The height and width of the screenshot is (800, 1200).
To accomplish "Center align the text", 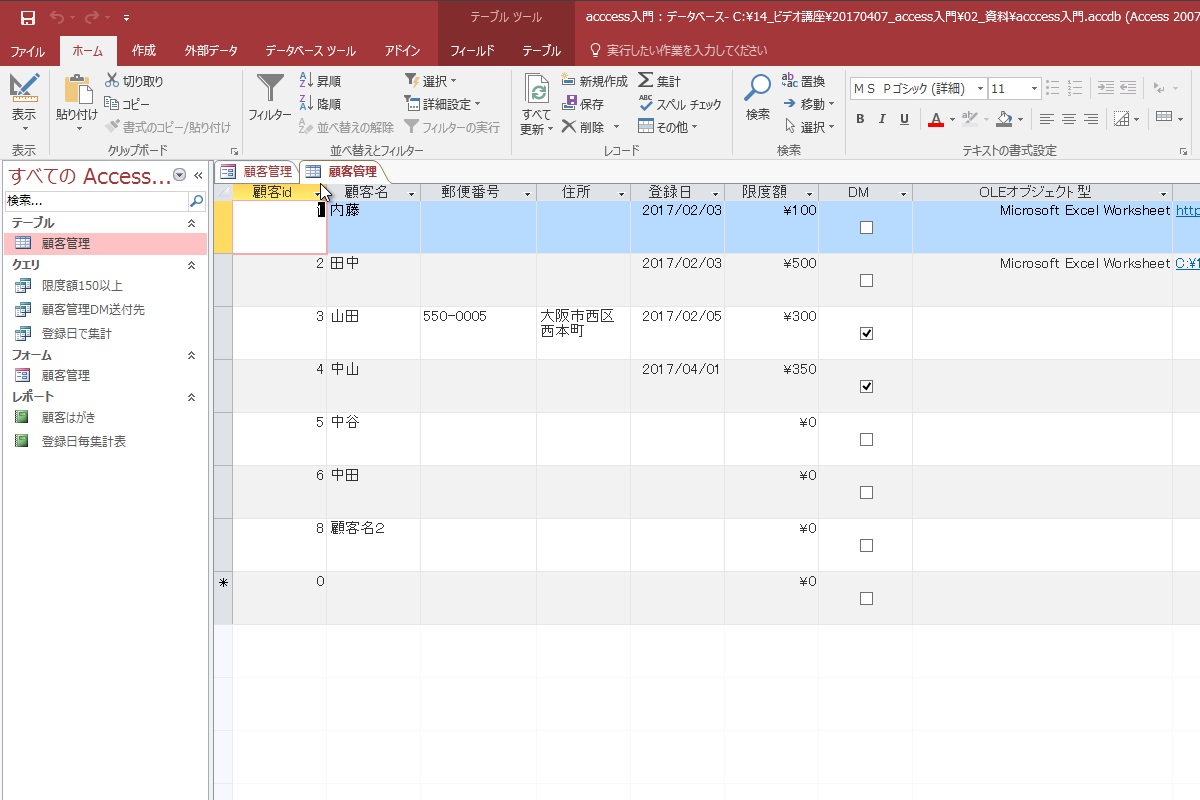I will pyautogui.click(x=1069, y=119).
